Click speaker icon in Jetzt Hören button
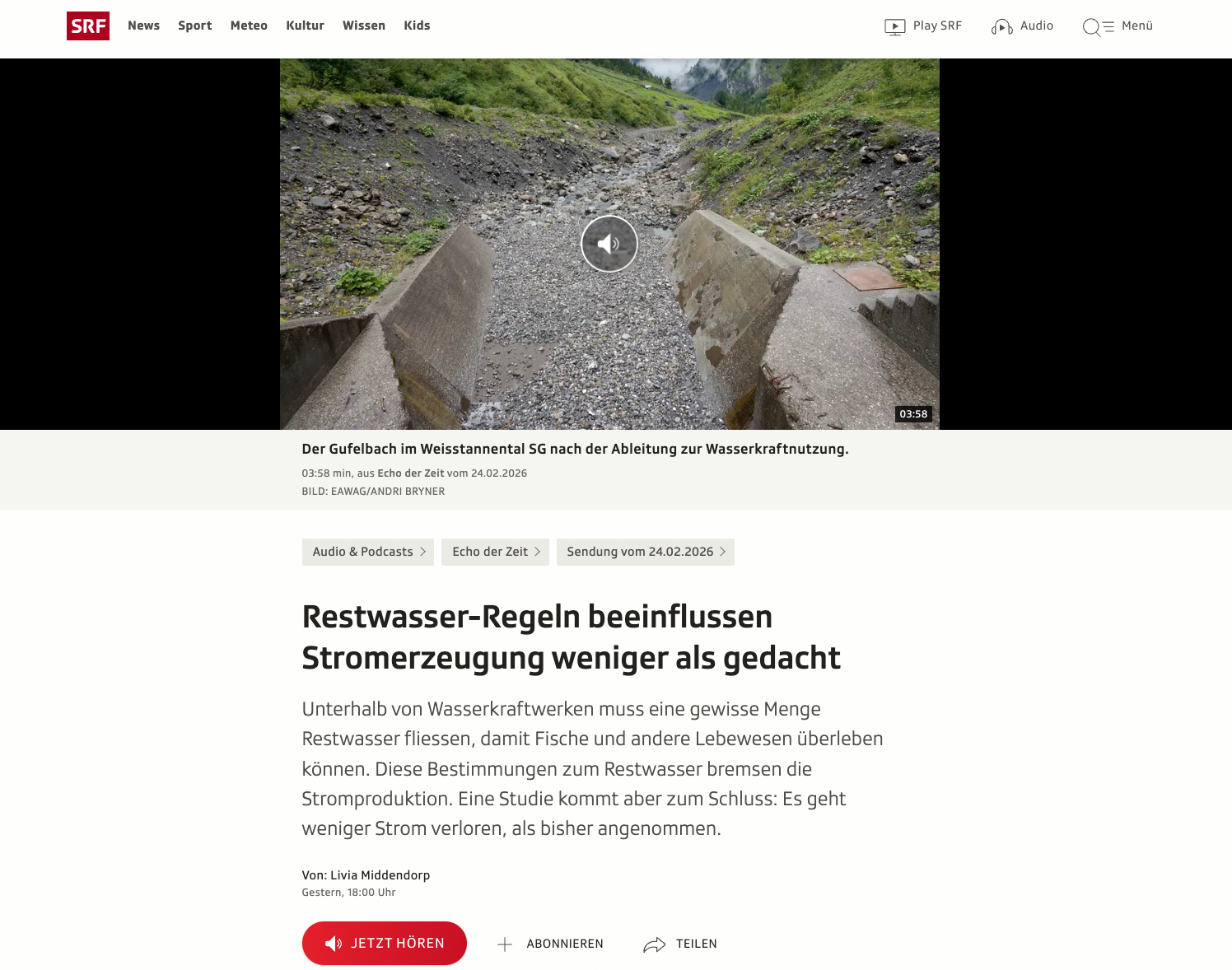 [334, 944]
